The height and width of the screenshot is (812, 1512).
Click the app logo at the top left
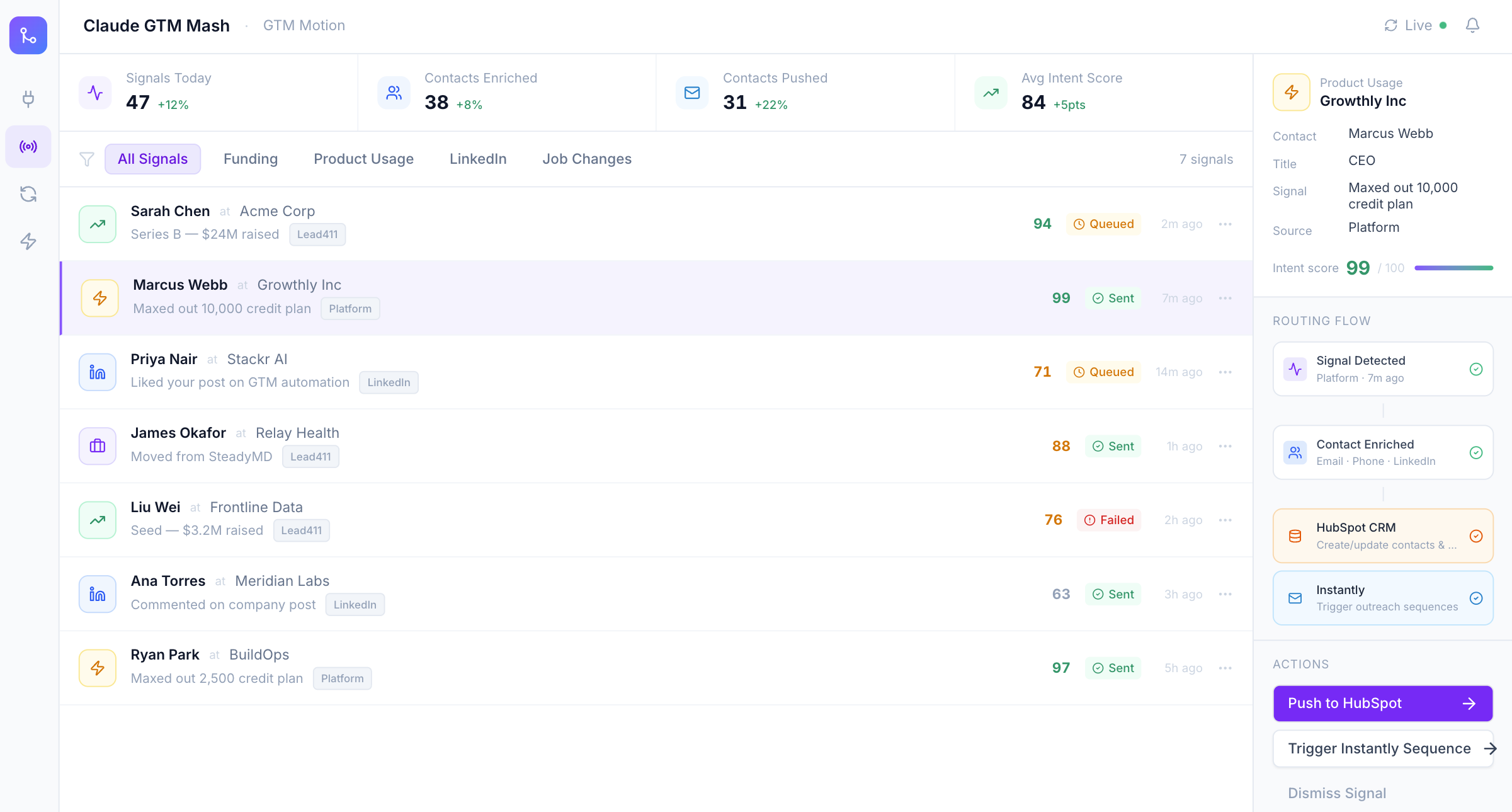coord(28,35)
